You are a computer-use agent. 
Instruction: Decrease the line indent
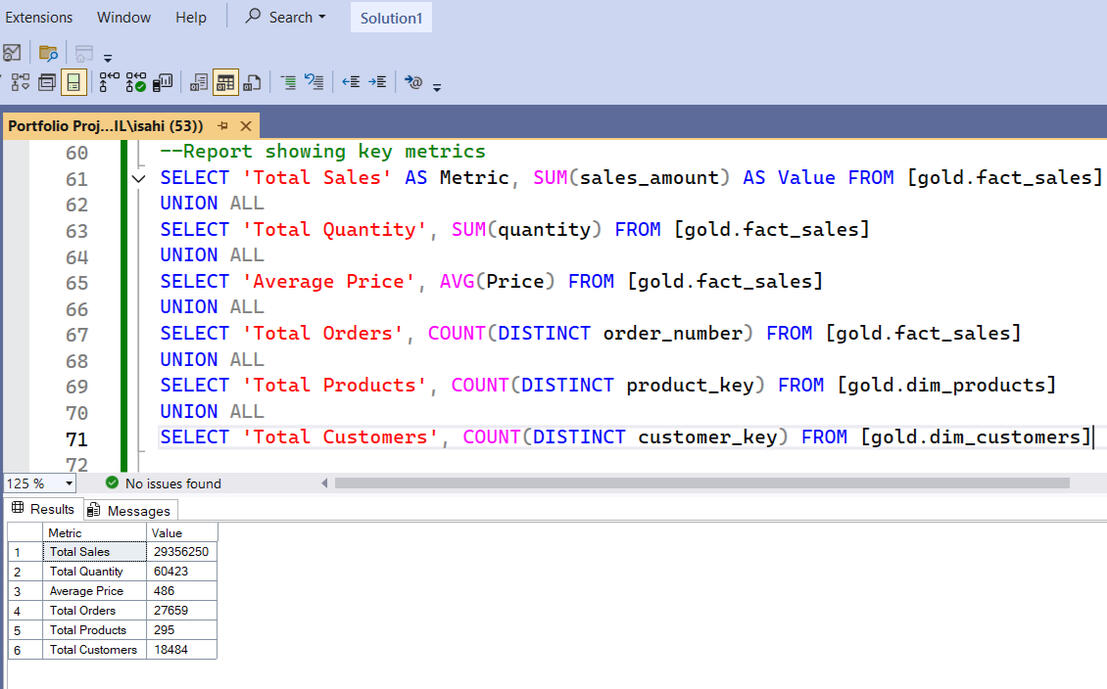pyautogui.click(x=351, y=83)
